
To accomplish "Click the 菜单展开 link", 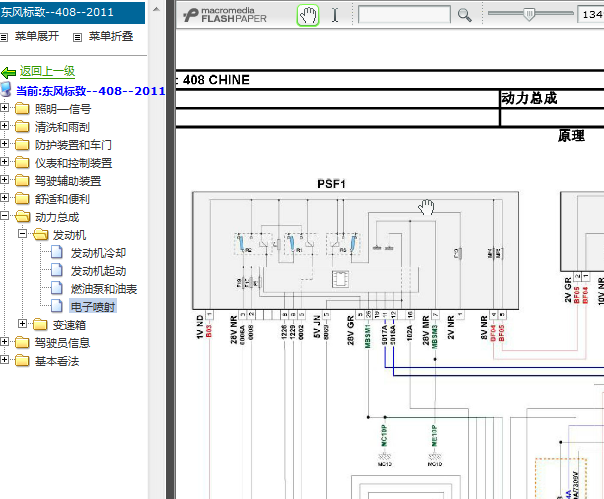I will tap(37, 36).
